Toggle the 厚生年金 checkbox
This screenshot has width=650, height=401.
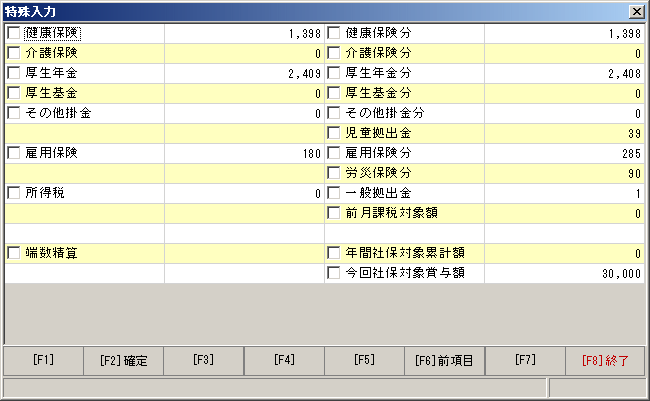tap(14, 73)
